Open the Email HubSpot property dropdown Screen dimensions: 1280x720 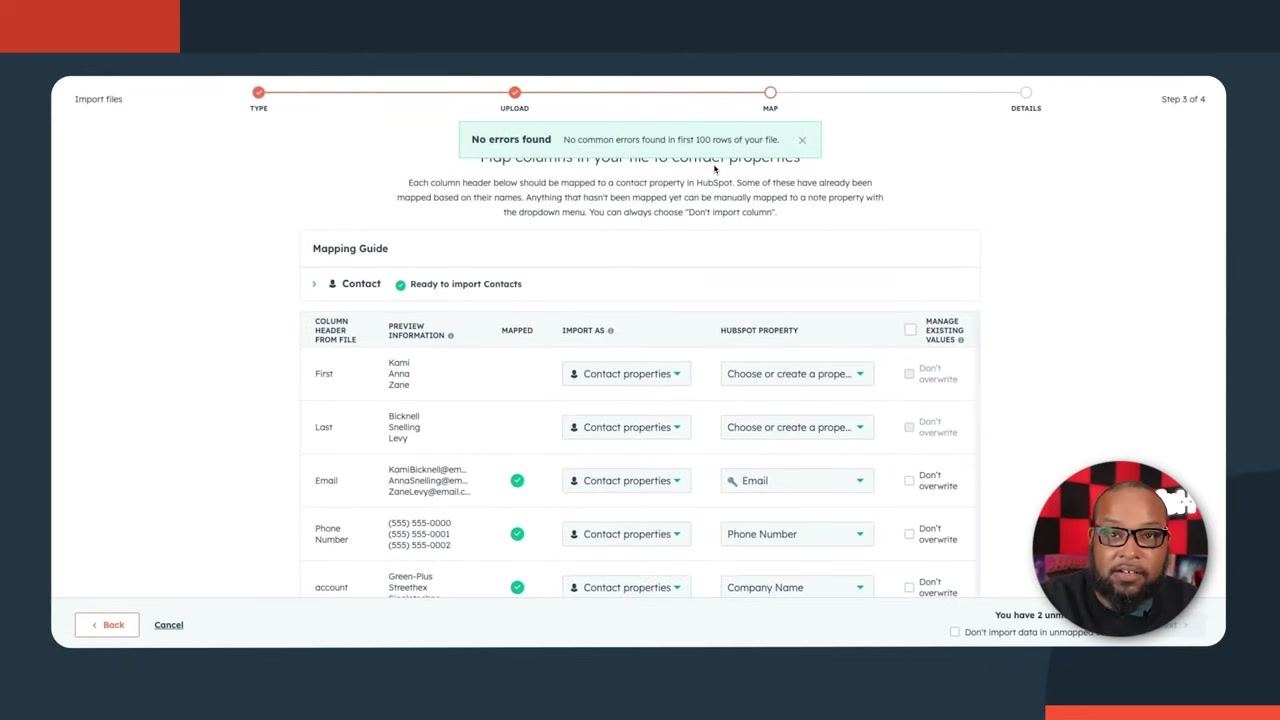click(x=797, y=481)
